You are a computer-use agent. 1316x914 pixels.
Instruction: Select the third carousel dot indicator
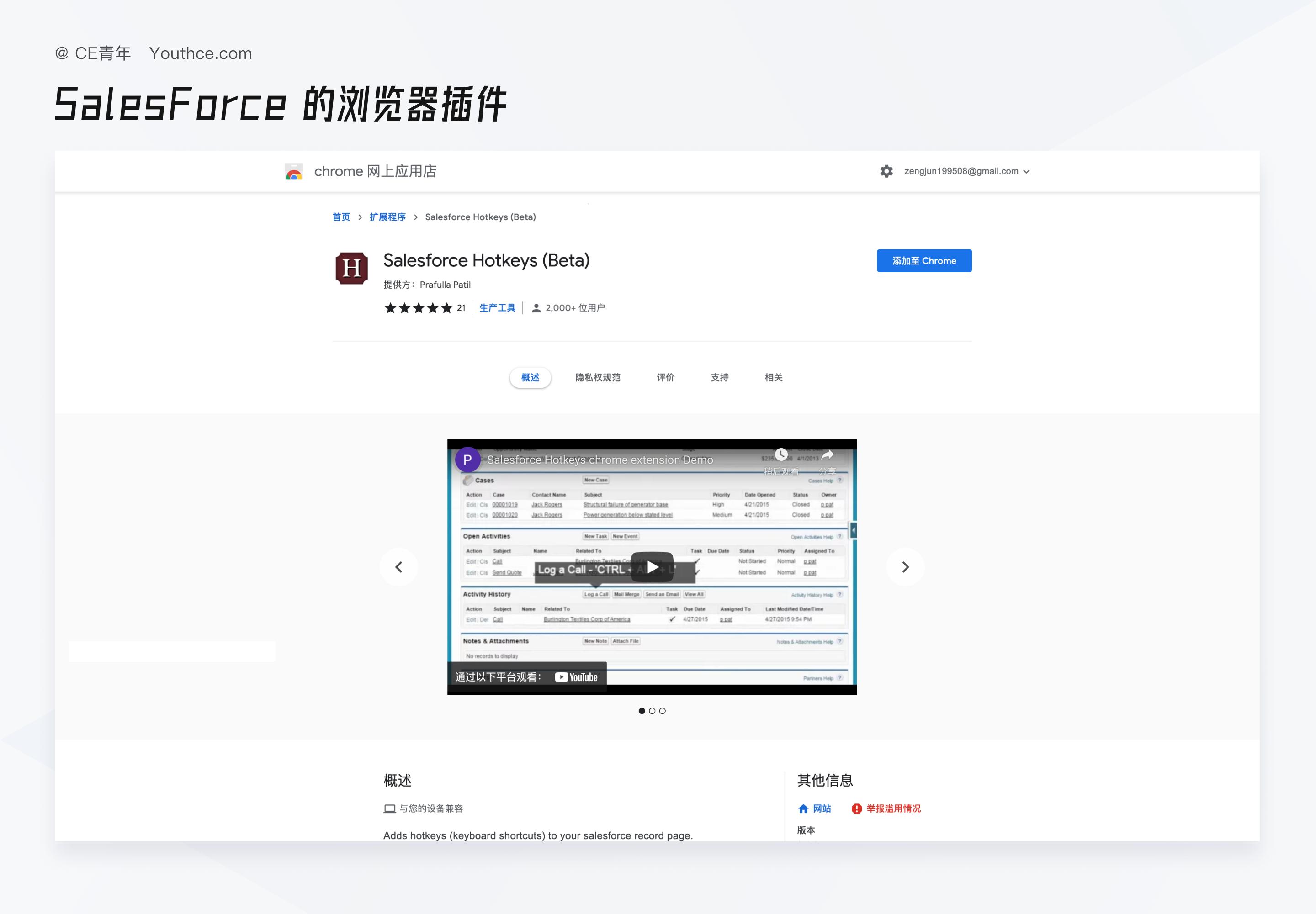tap(662, 711)
